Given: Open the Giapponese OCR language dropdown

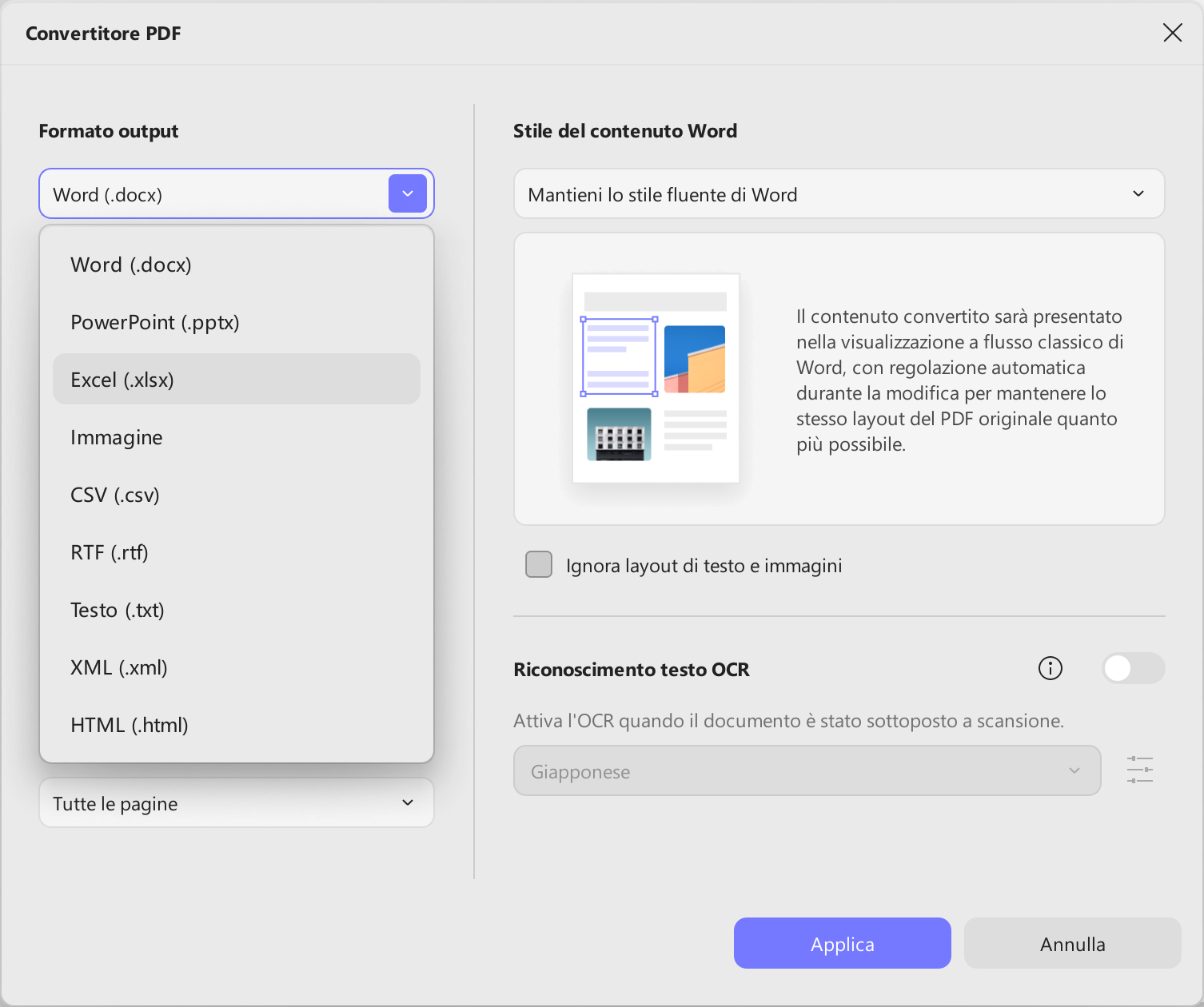Looking at the screenshot, I should click(807, 771).
